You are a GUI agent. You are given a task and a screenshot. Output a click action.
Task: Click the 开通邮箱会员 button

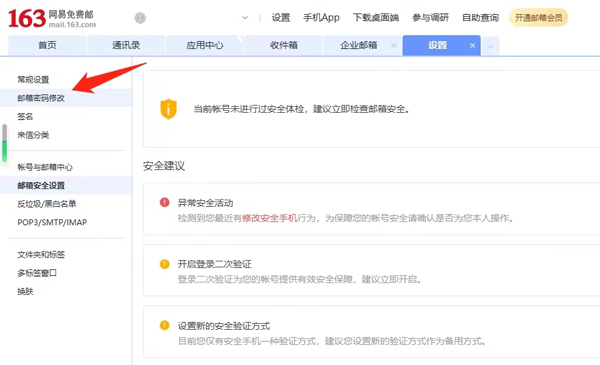pos(538,18)
